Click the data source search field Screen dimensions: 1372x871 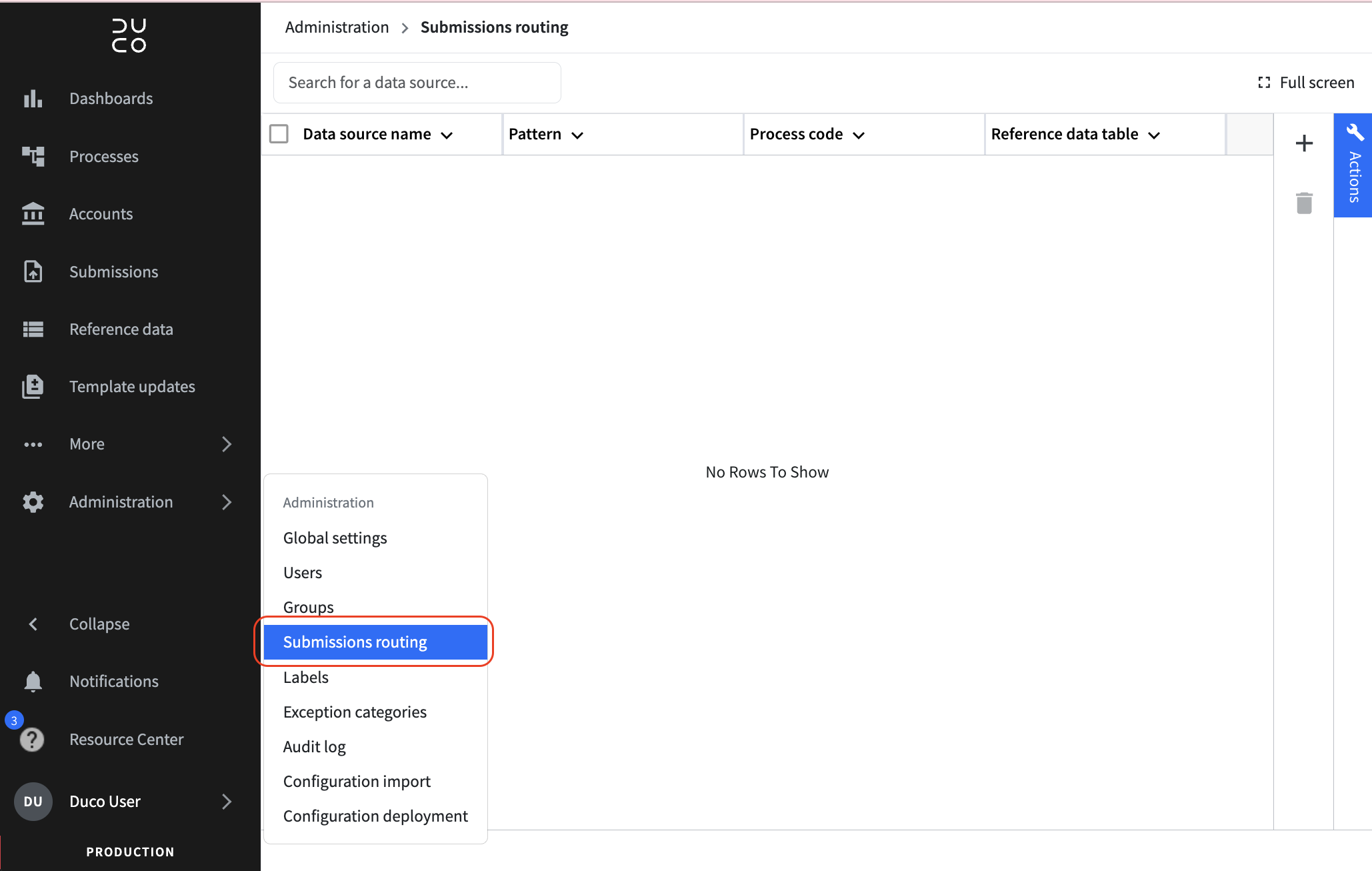[x=417, y=83]
